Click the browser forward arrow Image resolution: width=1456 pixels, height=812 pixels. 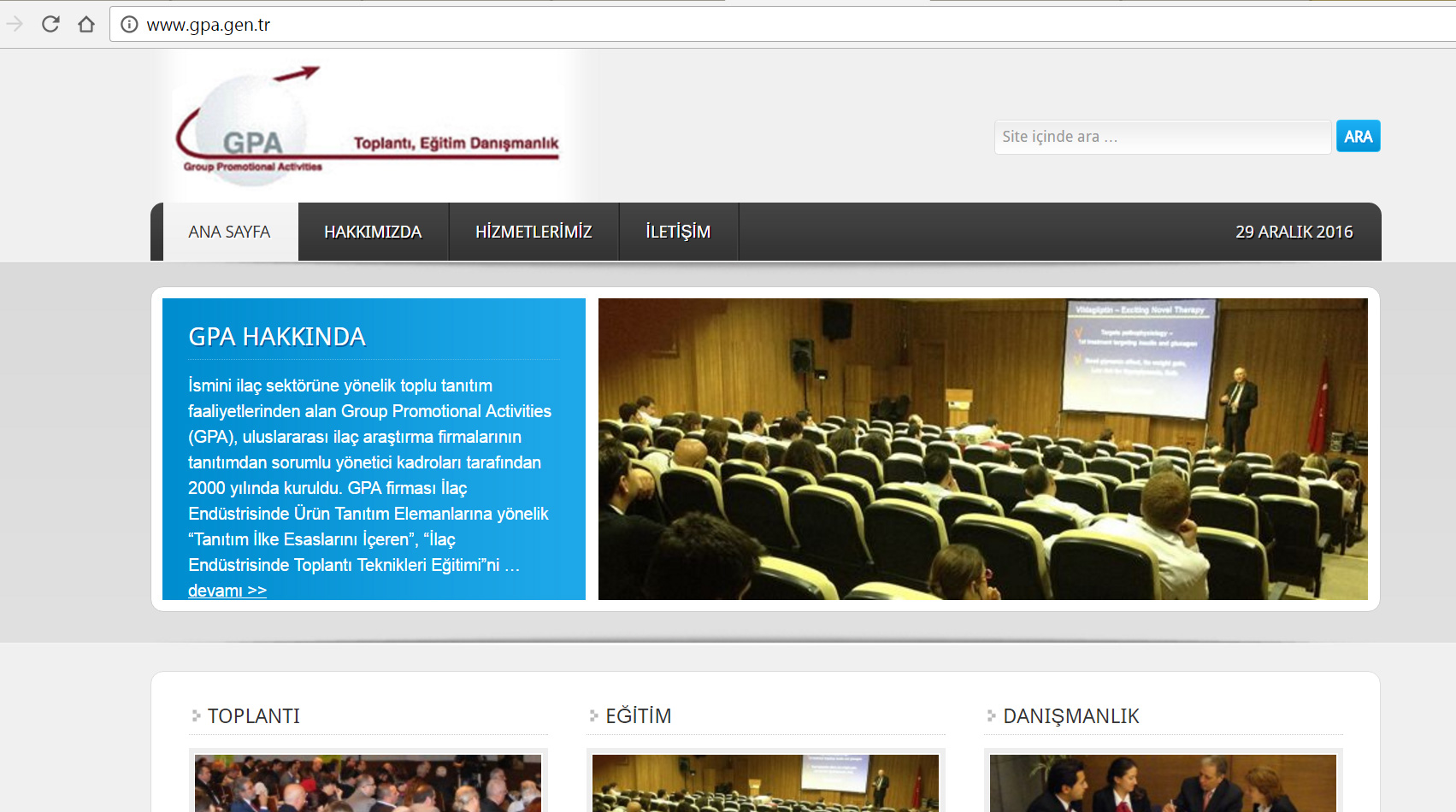pyautogui.click(x=15, y=24)
